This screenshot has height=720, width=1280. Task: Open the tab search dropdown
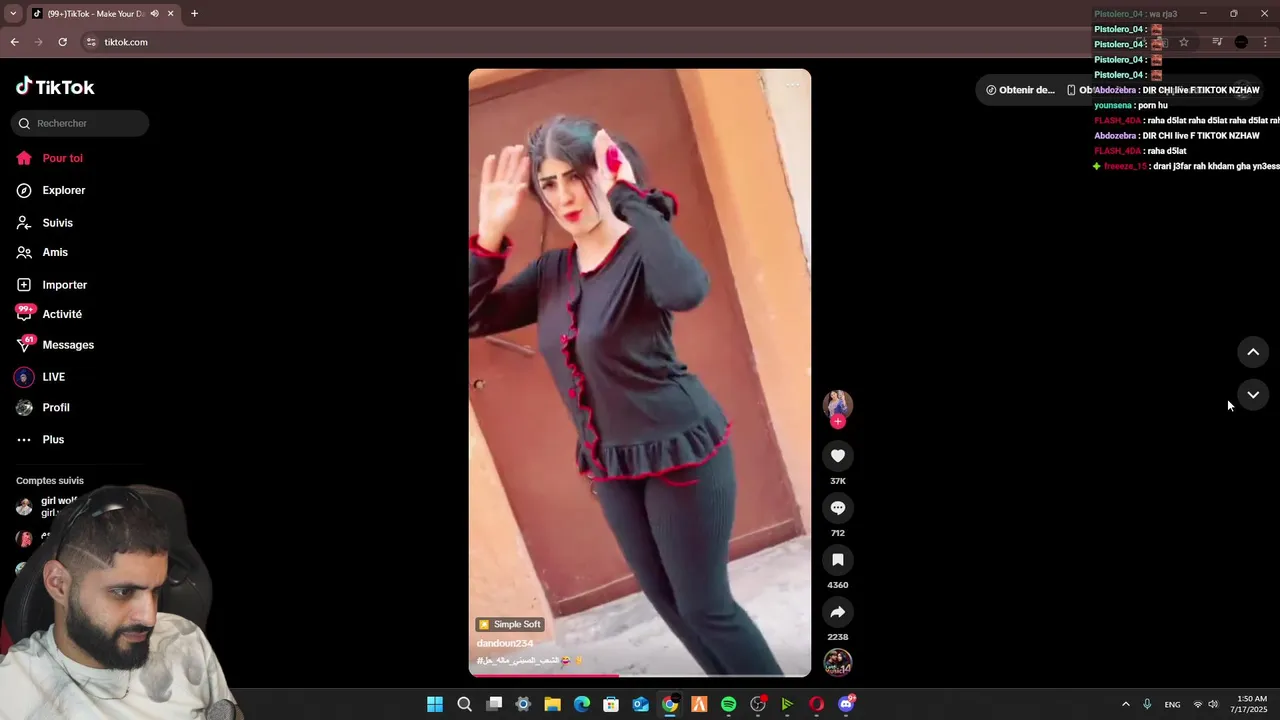pyautogui.click(x=13, y=14)
